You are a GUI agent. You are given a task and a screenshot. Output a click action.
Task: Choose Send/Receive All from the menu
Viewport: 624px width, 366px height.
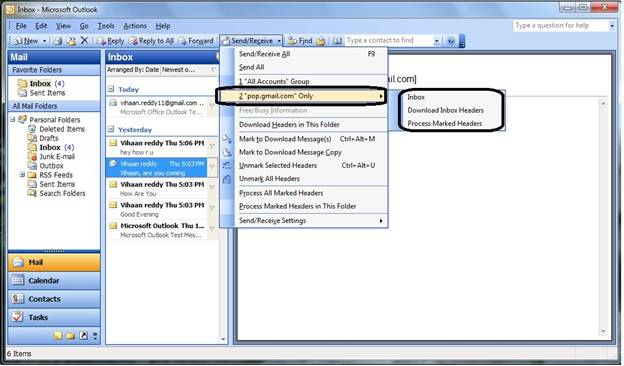pyautogui.click(x=304, y=54)
